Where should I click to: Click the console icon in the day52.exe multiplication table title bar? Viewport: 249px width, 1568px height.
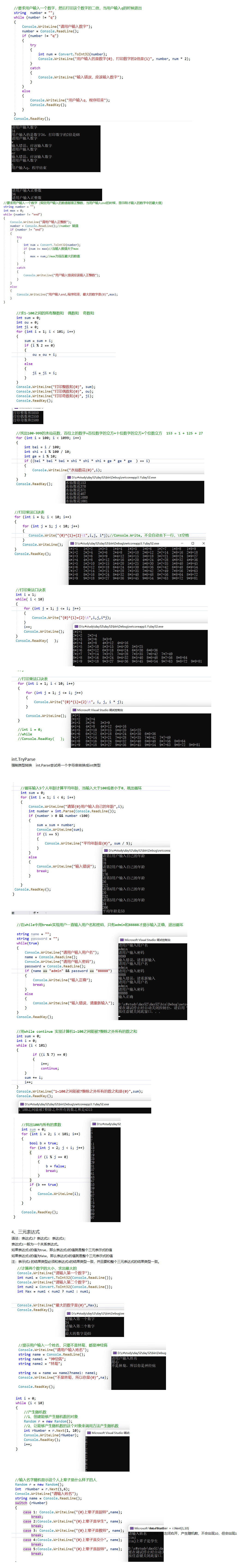71,544
